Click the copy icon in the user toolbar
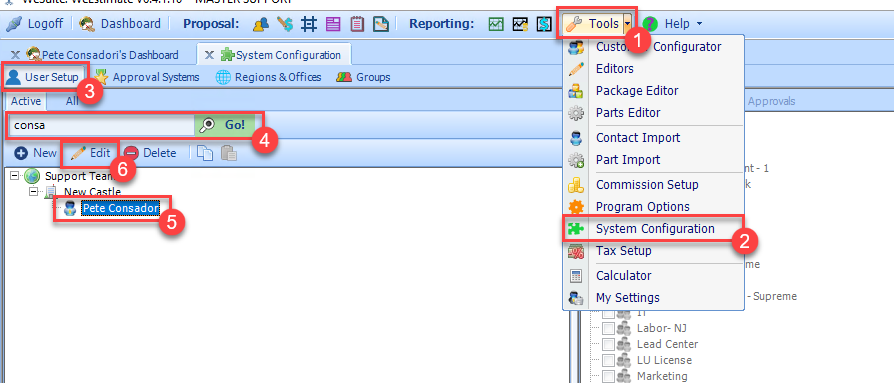Screen dimensions: 894x383 [x=205, y=153]
